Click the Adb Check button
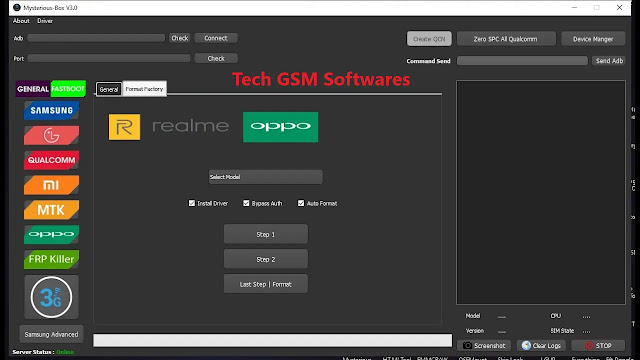 180,38
